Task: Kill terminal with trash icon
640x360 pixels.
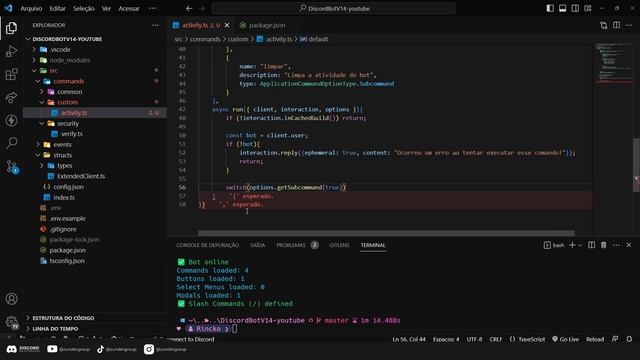Action: (x=604, y=245)
